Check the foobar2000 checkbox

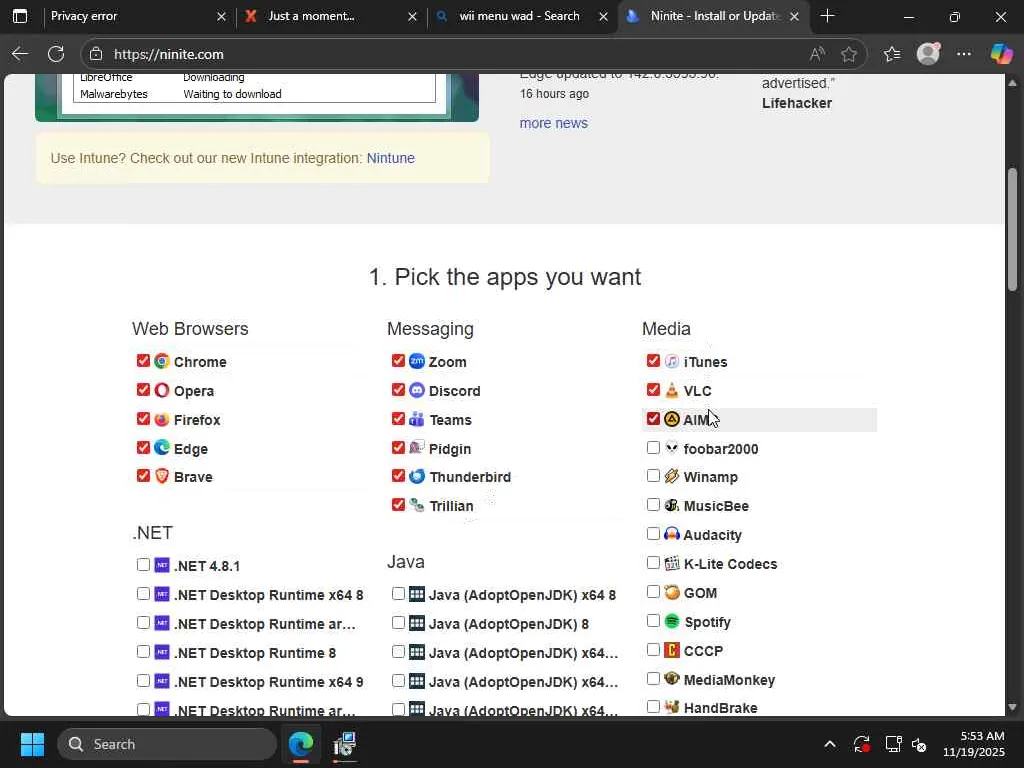tap(653, 447)
